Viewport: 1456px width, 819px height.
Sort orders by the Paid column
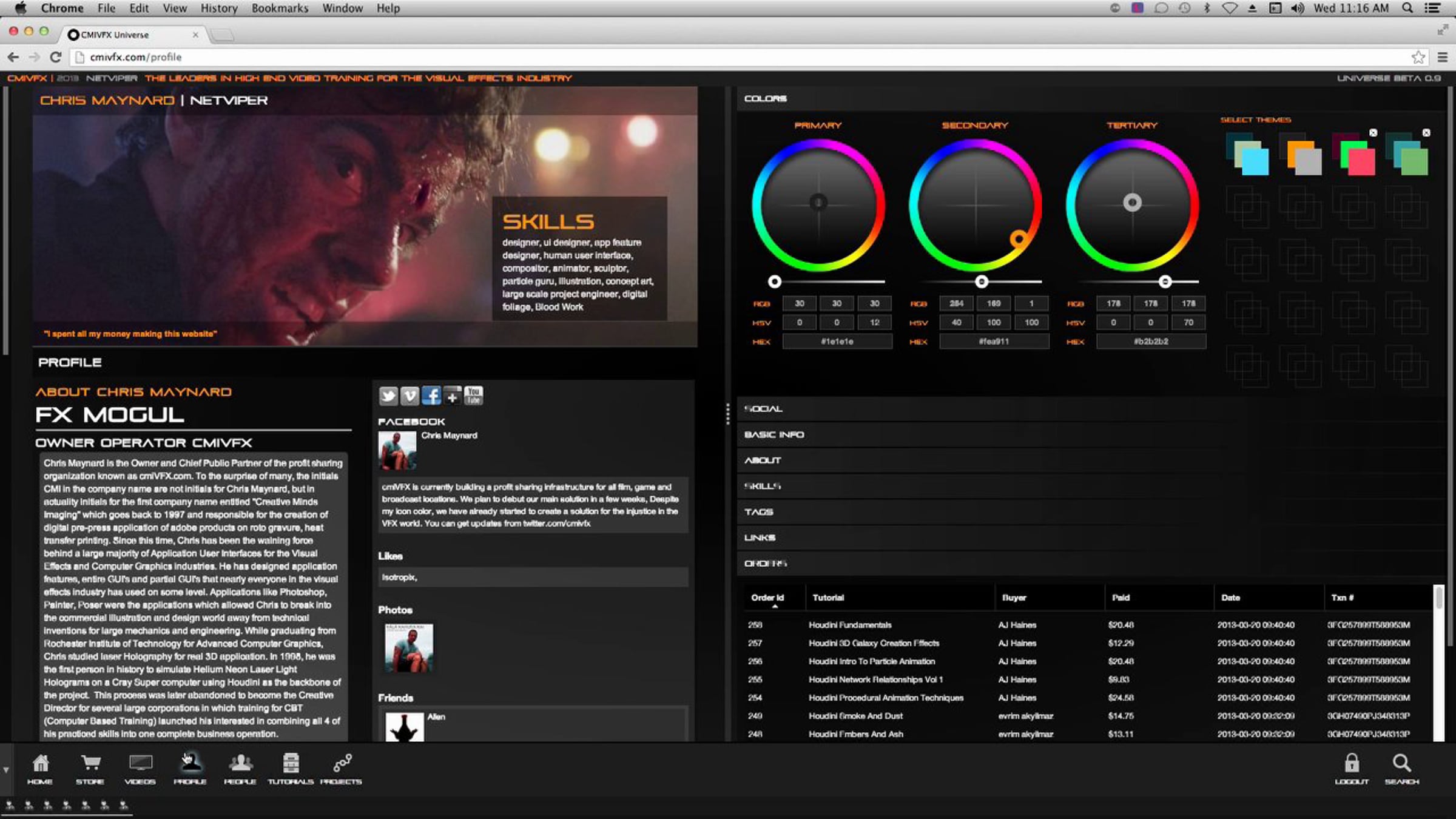point(1159,598)
